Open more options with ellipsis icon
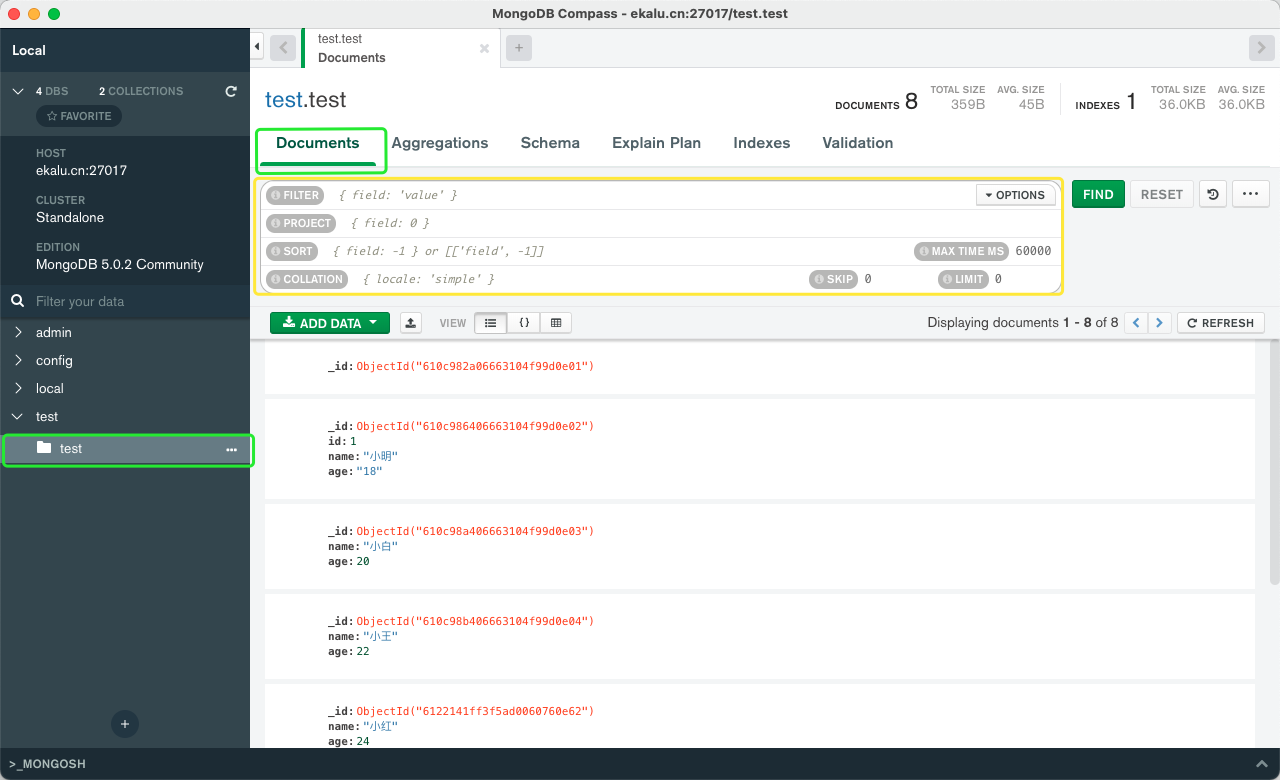Viewport: 1280px width, 780px height. point(1250,194)
